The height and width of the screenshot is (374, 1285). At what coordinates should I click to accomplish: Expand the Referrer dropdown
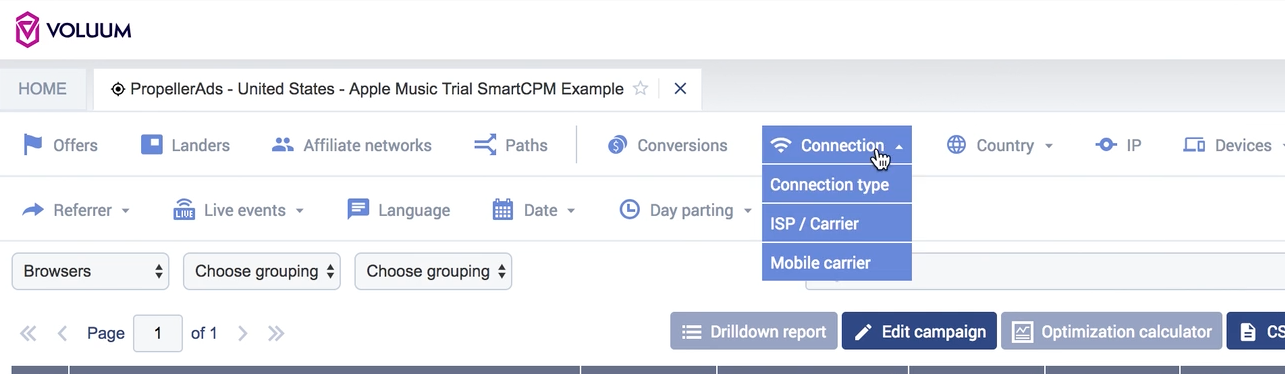tap(76, 210)
